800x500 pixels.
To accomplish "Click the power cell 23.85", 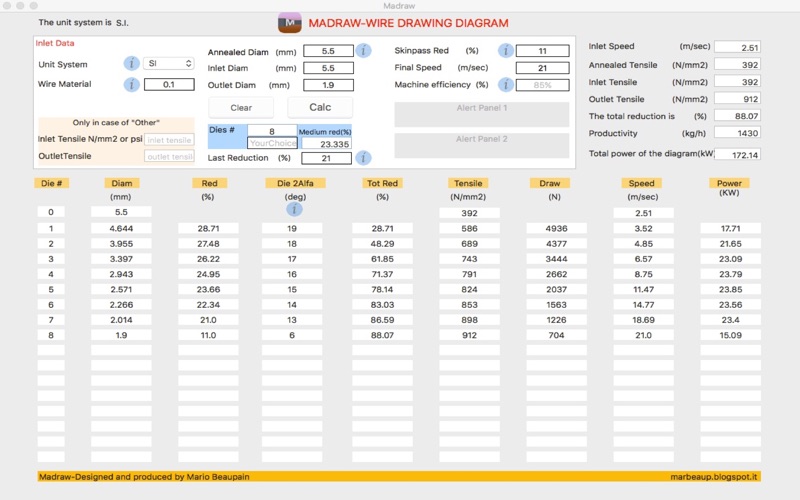I will 731,290.
